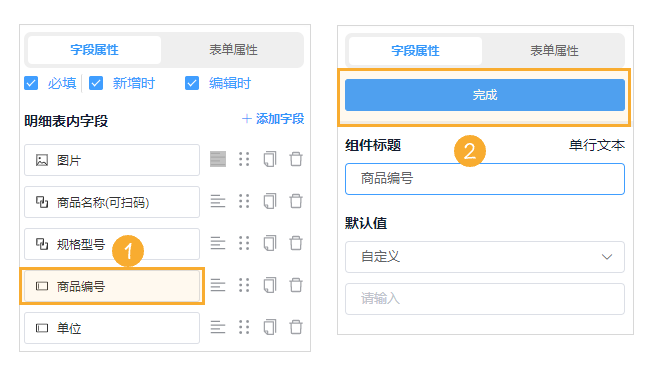Select the 单位 field row
This screenshot has height=375, width=657.
click(x=112, y=328)
